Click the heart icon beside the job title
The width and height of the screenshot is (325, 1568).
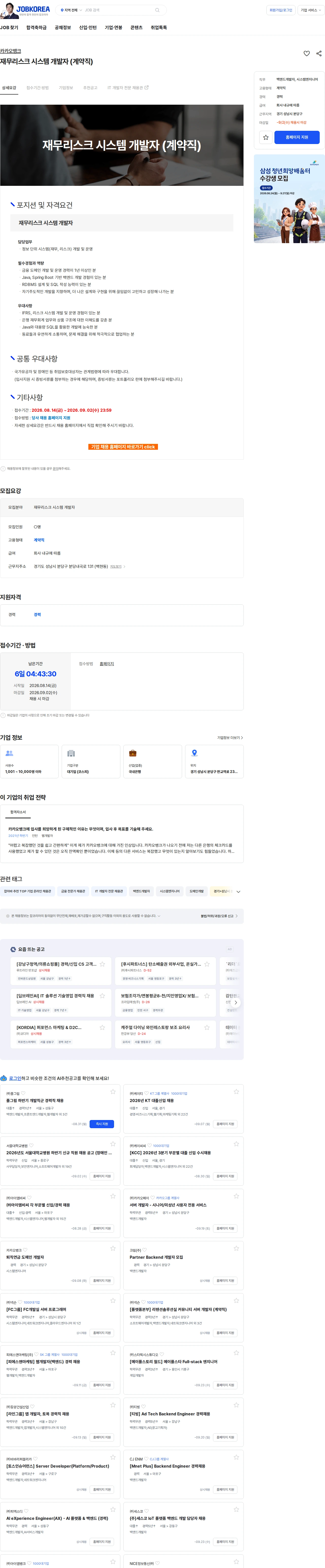[307, 53]
